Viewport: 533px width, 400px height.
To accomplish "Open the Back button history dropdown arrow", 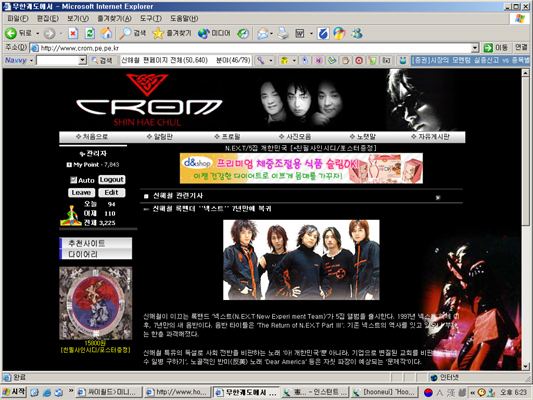I will coord(37,33).
